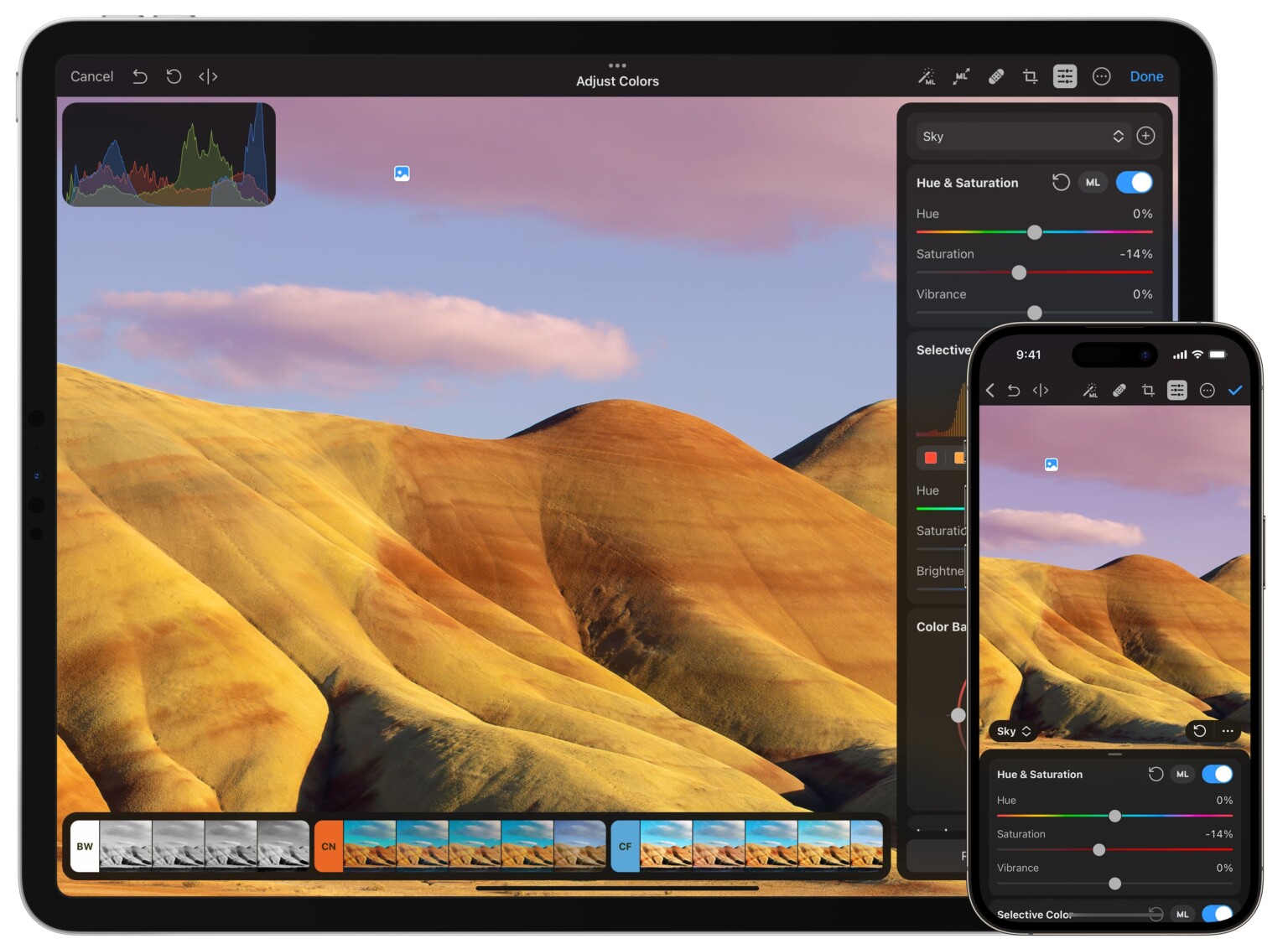Click the 'Adjust Colors' title on iPad

pos(617,81)
